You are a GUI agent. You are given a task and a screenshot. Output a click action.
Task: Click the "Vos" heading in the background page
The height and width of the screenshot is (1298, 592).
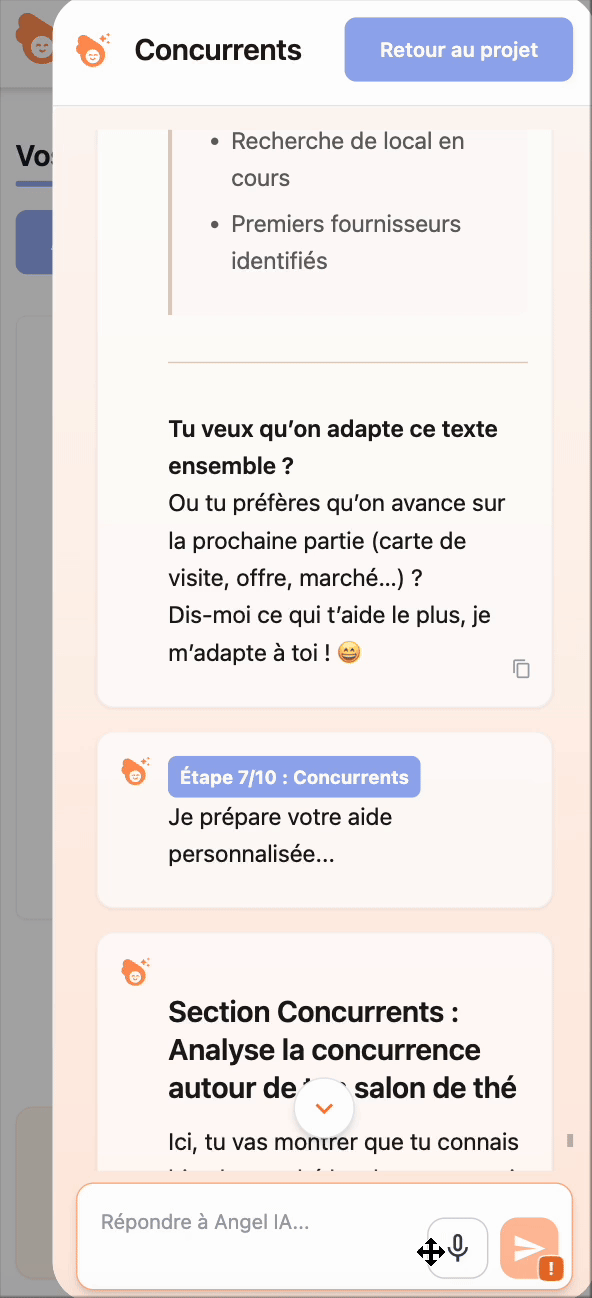(28, 156)
